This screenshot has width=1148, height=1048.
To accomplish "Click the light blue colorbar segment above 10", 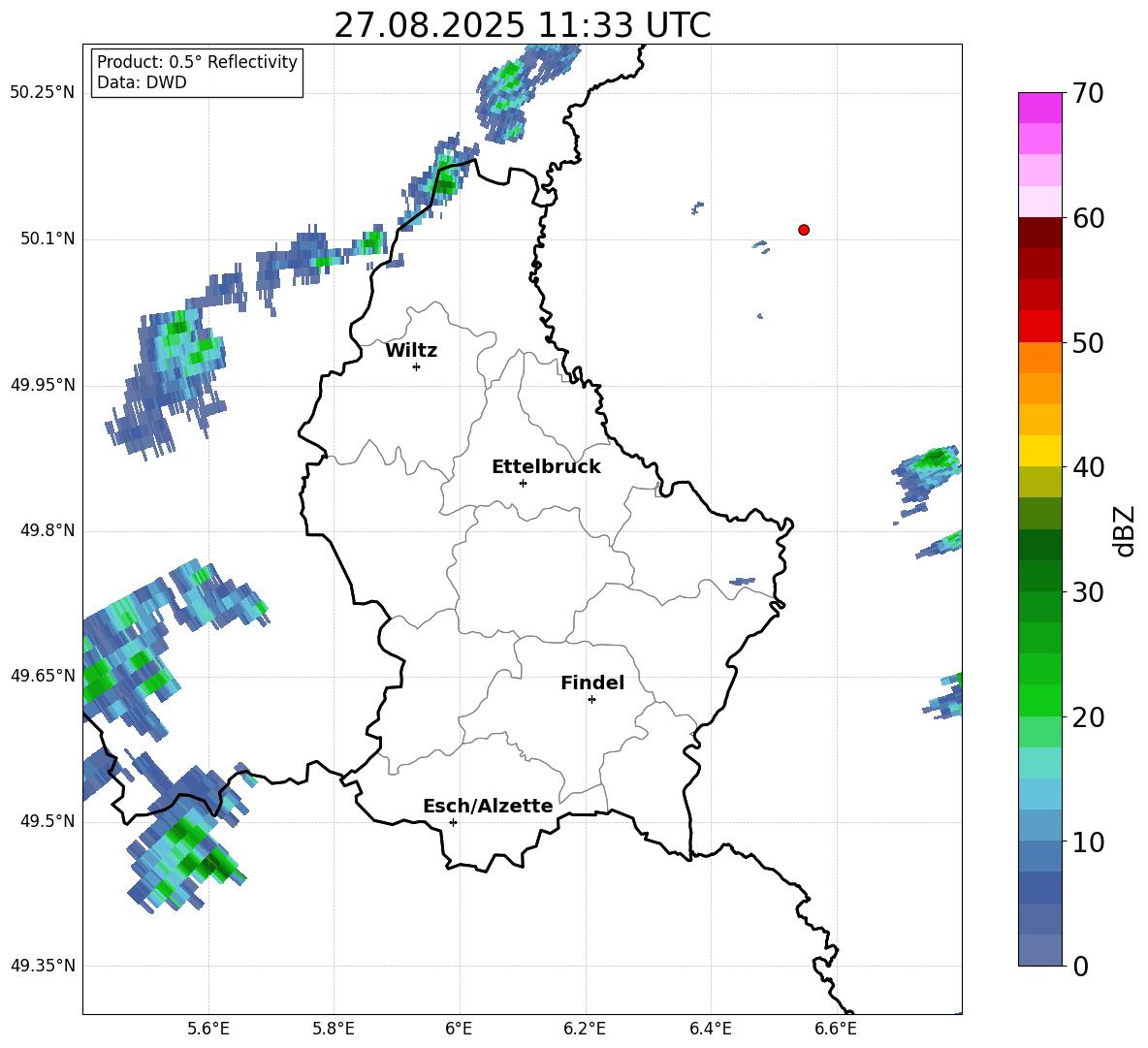I will click(1039, 826).
